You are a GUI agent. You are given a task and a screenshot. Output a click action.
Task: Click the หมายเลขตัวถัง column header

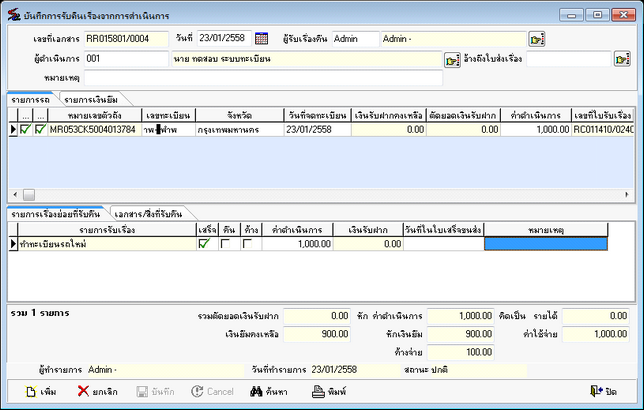pyautogui.click(x=94, y=115)
